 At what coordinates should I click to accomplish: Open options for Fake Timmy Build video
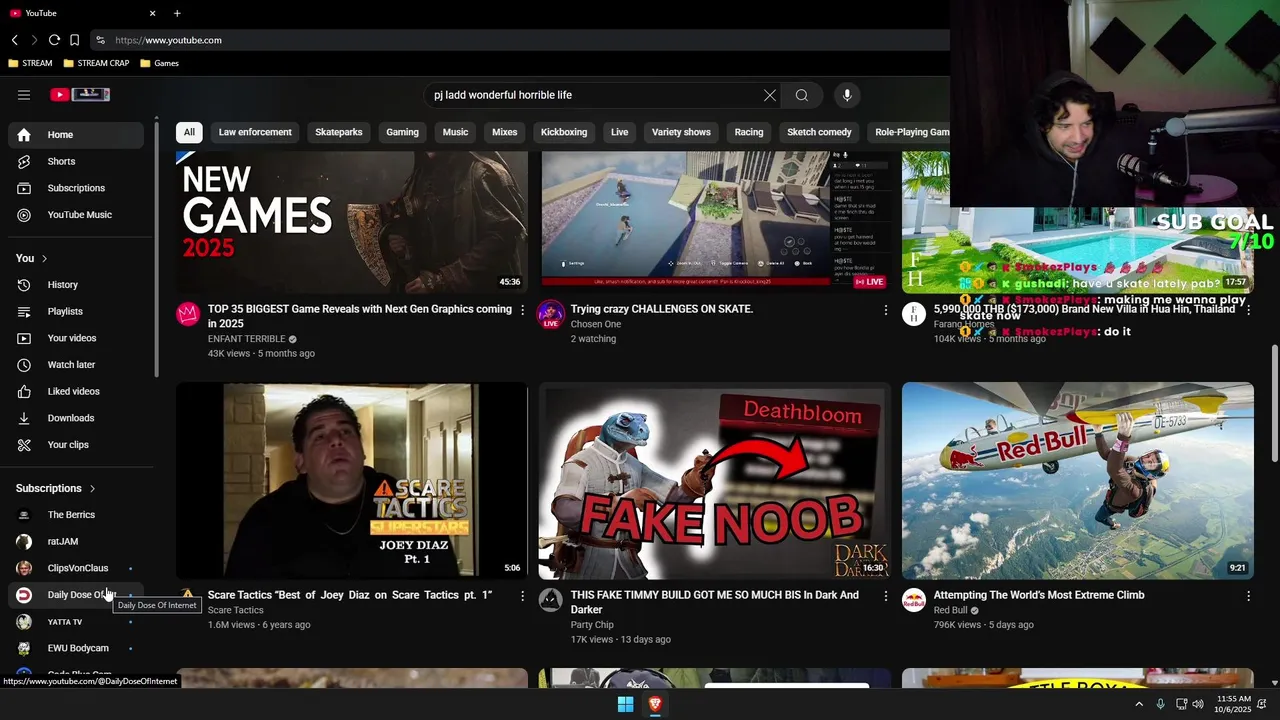885,596
